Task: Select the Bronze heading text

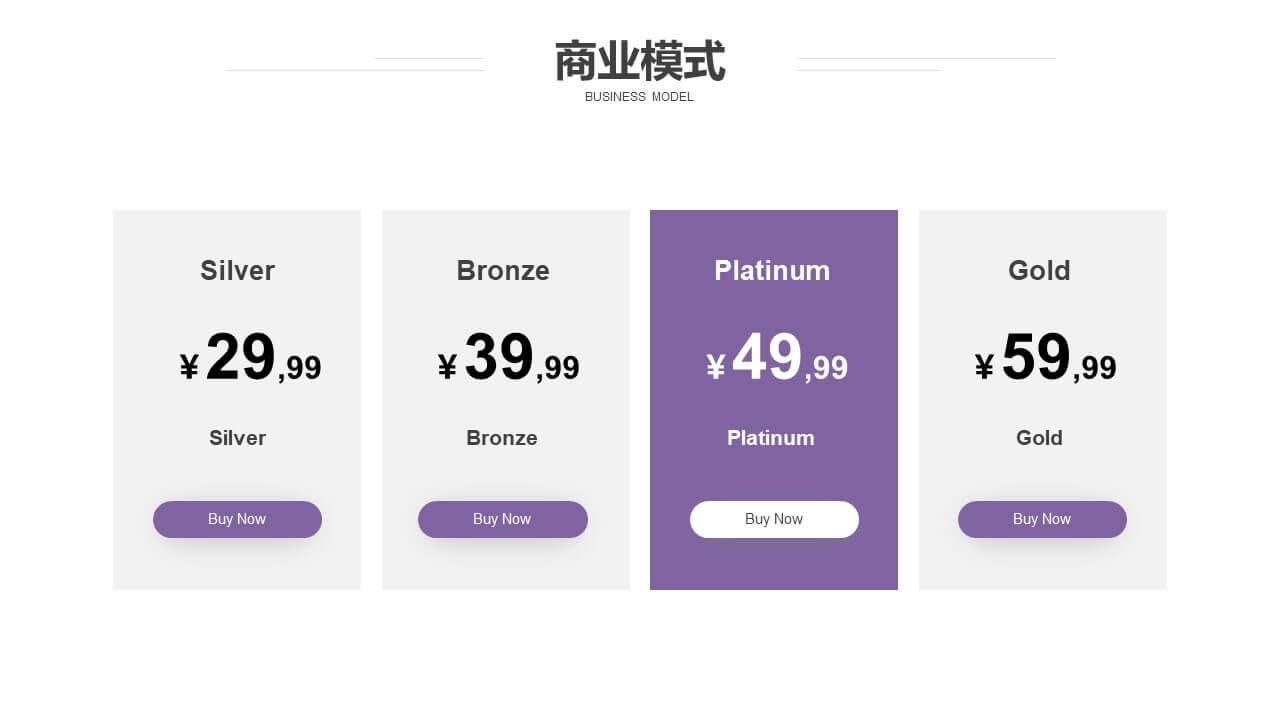Action: [503, 271]
